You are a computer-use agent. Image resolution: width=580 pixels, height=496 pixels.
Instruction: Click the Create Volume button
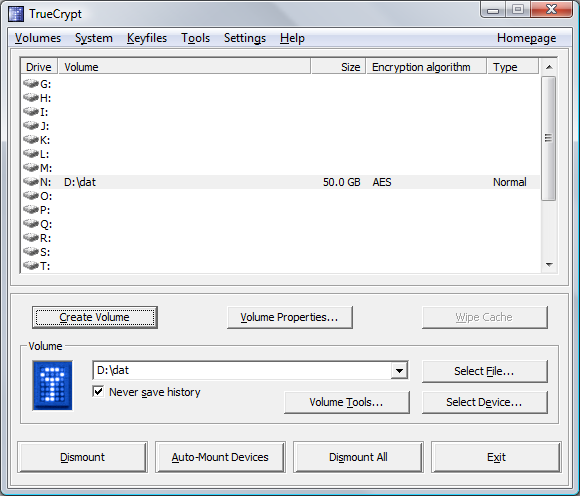pyautogui.click(x=95, y=317)
